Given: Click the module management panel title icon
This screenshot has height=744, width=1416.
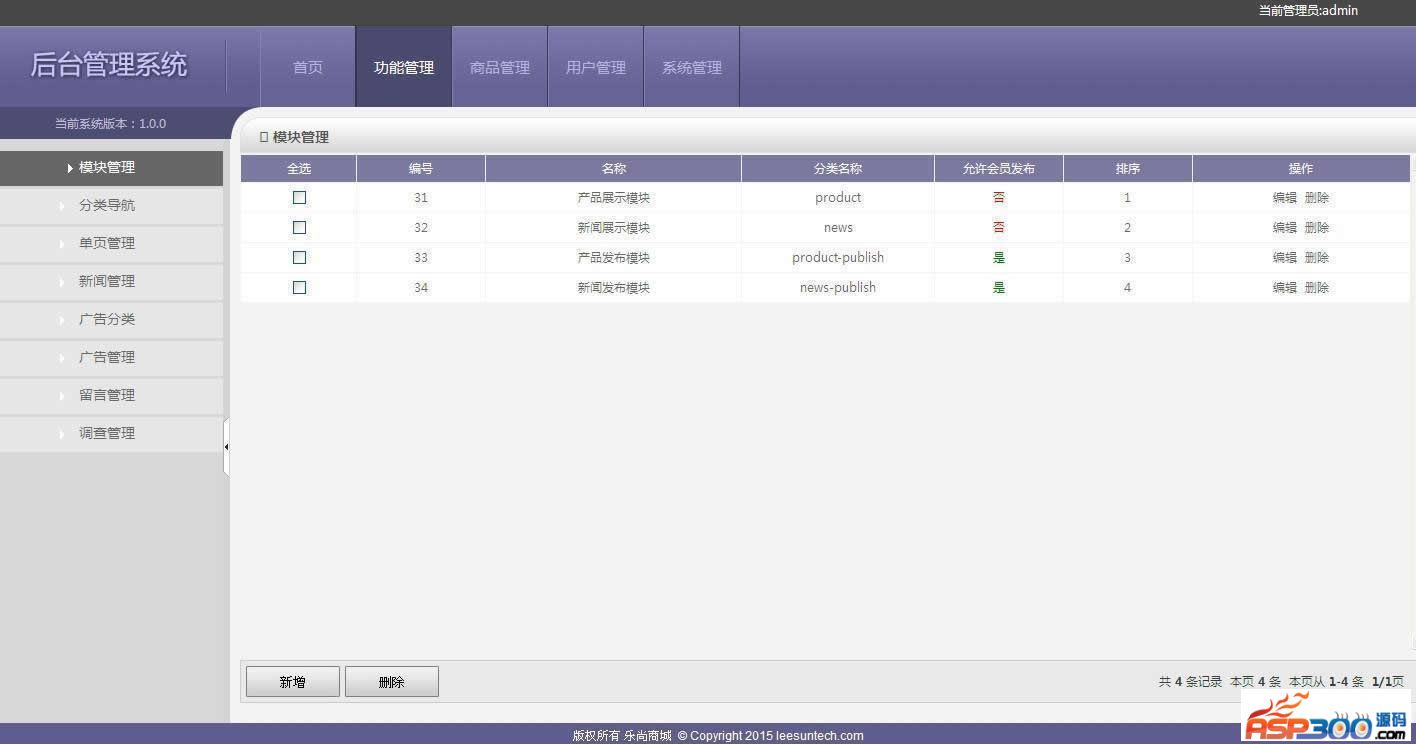Looking at the screenshot, I should pos(264,137).
